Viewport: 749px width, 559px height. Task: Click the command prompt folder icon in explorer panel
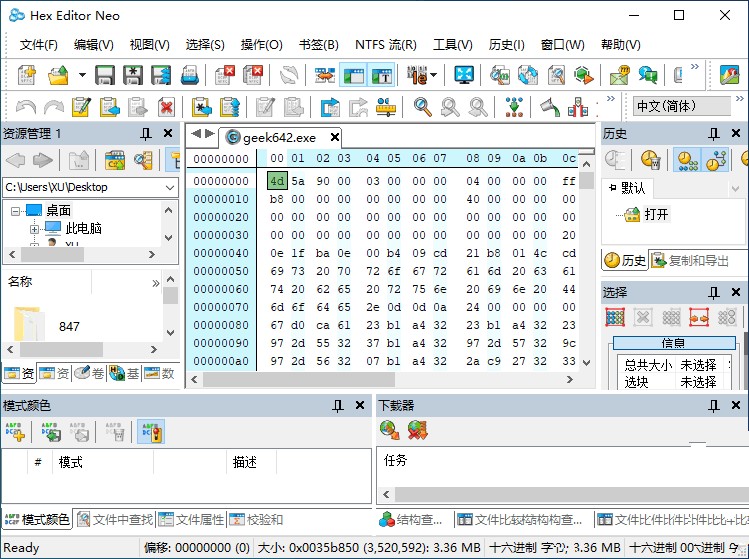(x=115, y=160)
